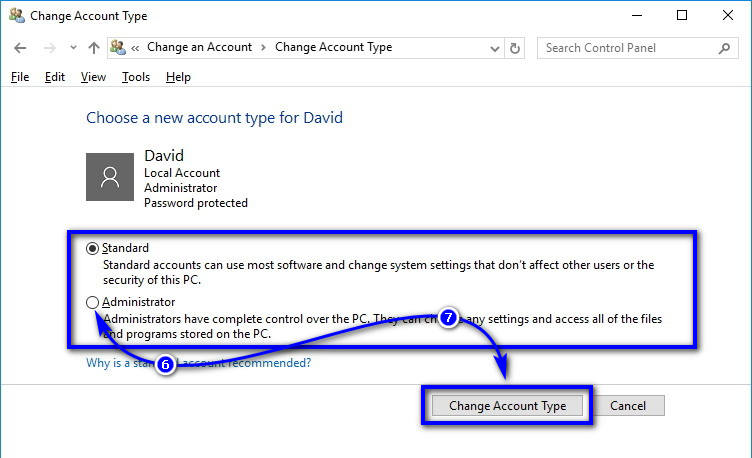Click the forward navigation arrow

click(x=48, y=48)
